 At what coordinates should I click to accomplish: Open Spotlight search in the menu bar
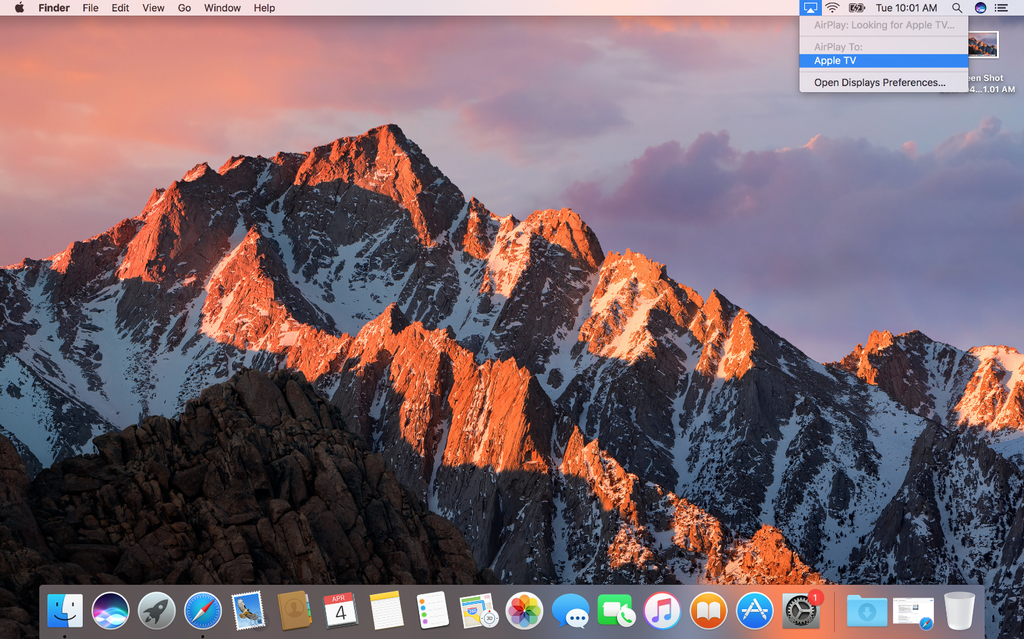point(957,8)
